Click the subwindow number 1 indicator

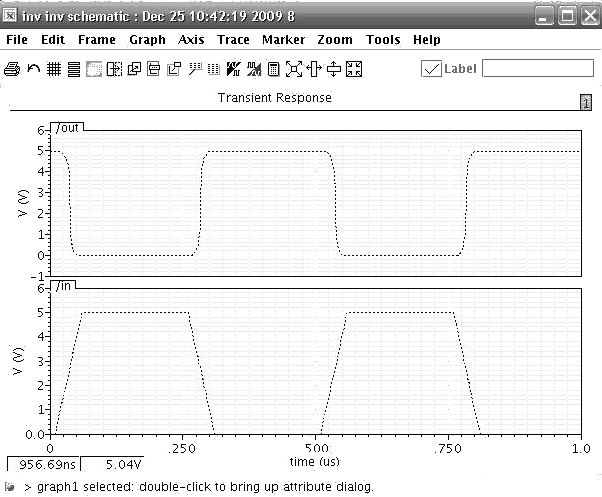[x=586, y=102]
